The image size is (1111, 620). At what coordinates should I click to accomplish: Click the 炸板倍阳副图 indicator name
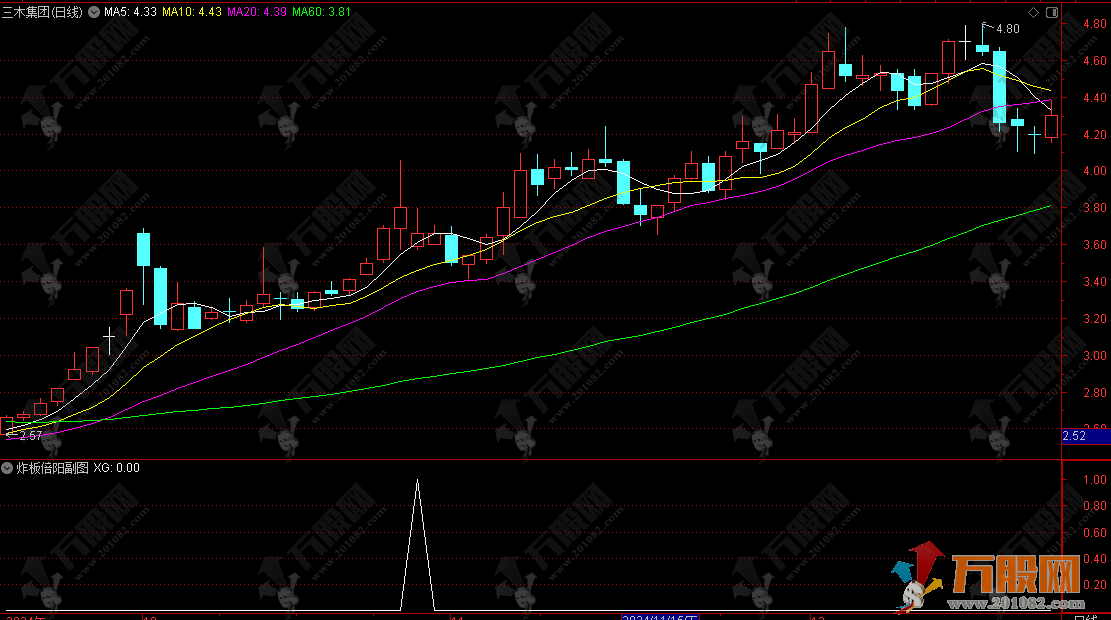point(52,468)
